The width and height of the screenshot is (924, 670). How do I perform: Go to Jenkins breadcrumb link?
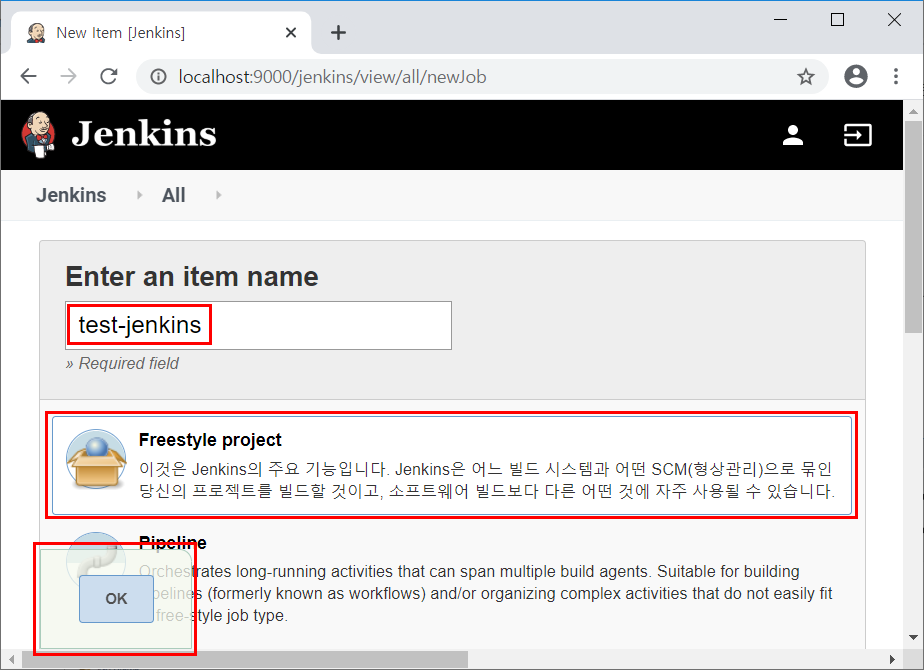click(x=71, y=195)
